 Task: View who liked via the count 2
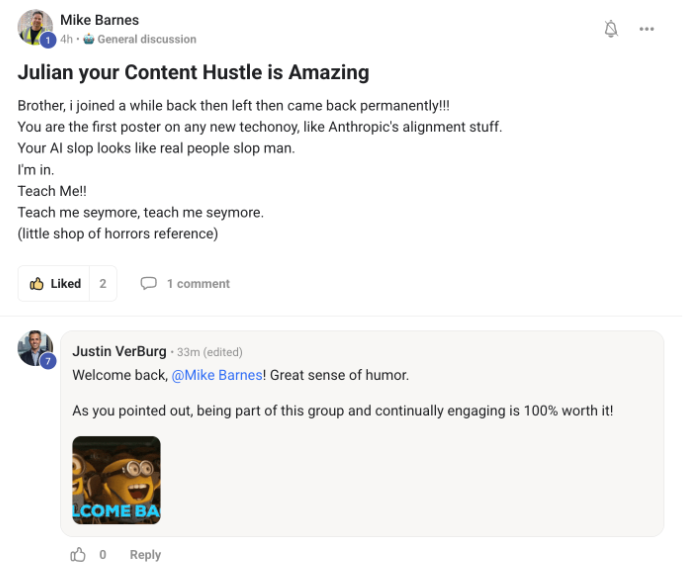coord(103,284)
